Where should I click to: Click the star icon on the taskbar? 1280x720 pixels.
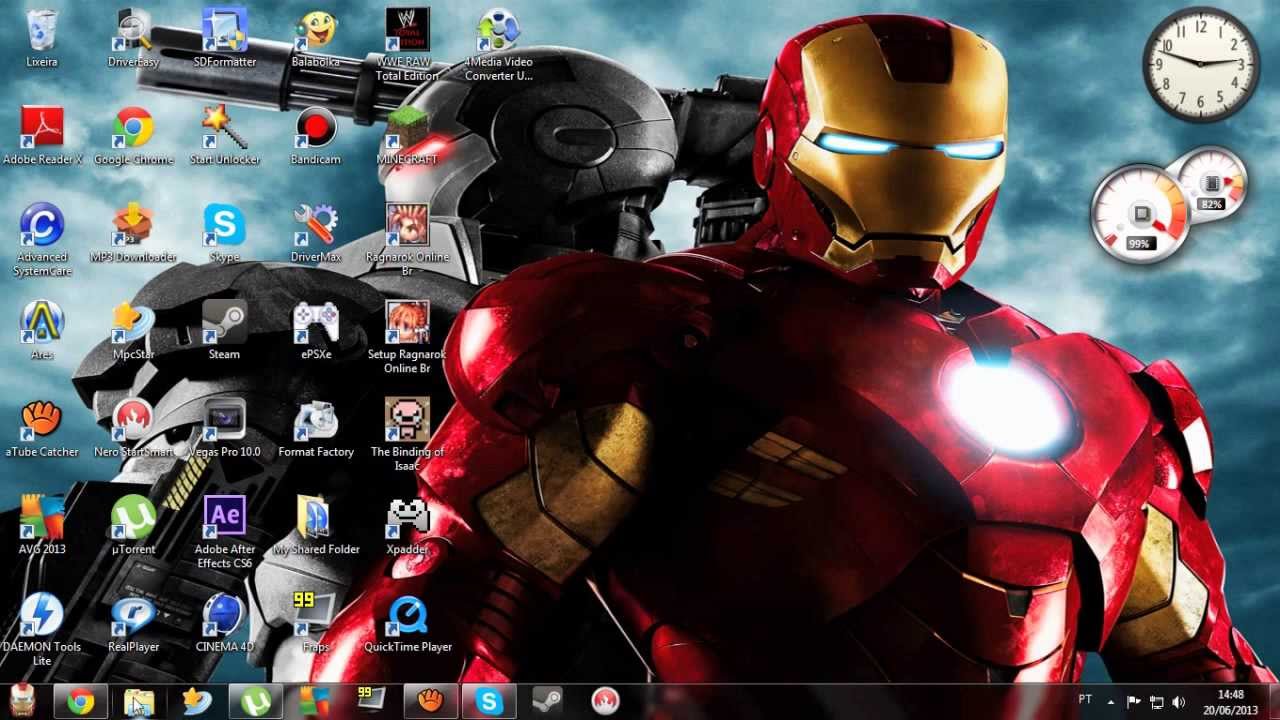point(197,701)
